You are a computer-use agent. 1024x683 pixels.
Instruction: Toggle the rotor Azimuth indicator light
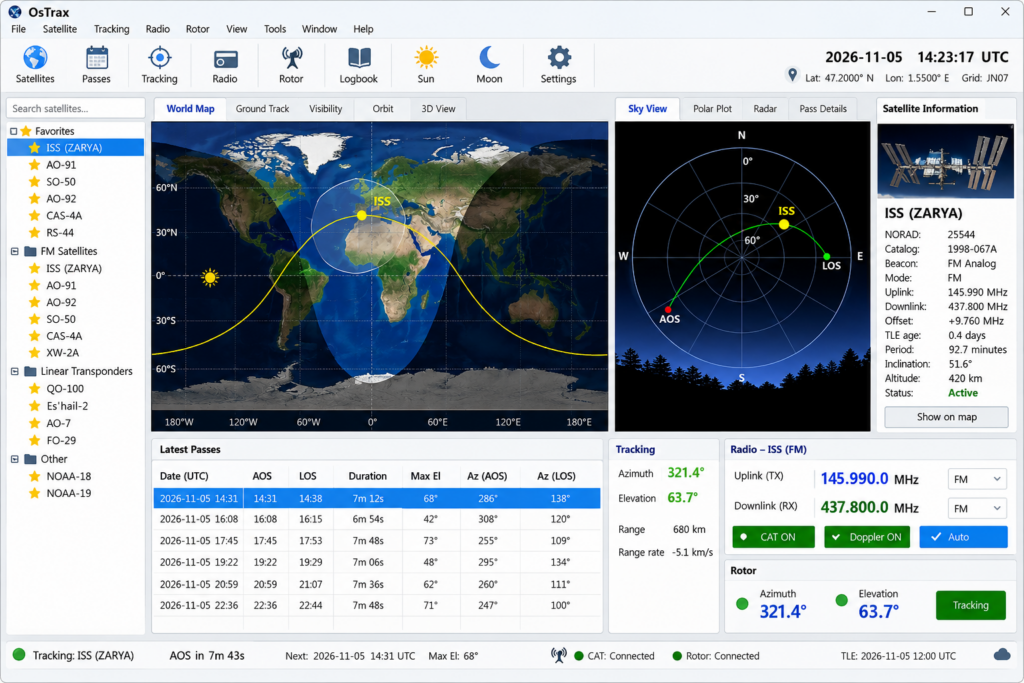tap(742, 603)
